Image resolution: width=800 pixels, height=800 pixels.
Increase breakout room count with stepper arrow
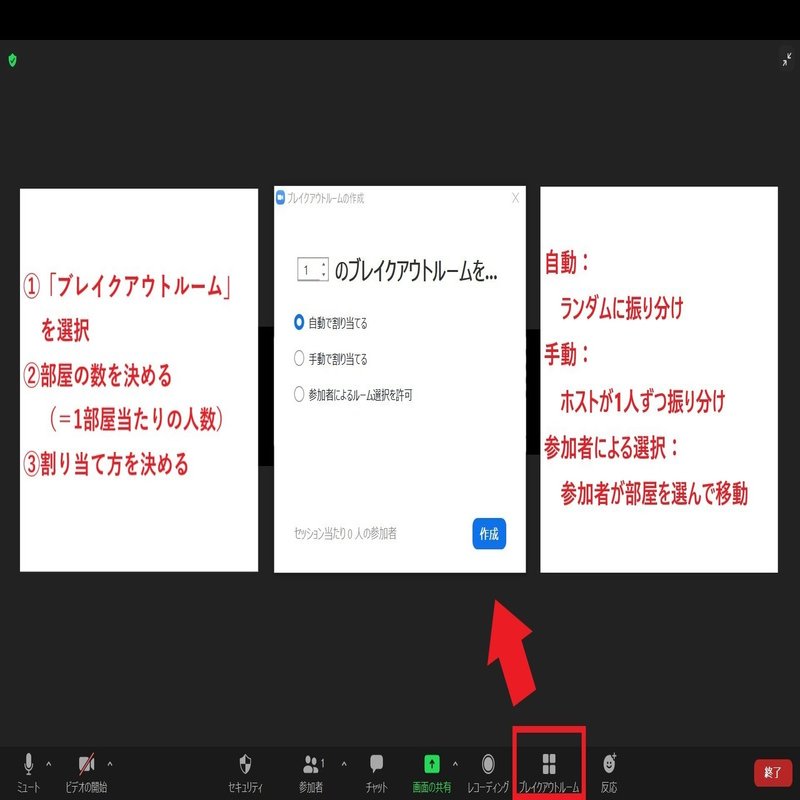point(323,262)
